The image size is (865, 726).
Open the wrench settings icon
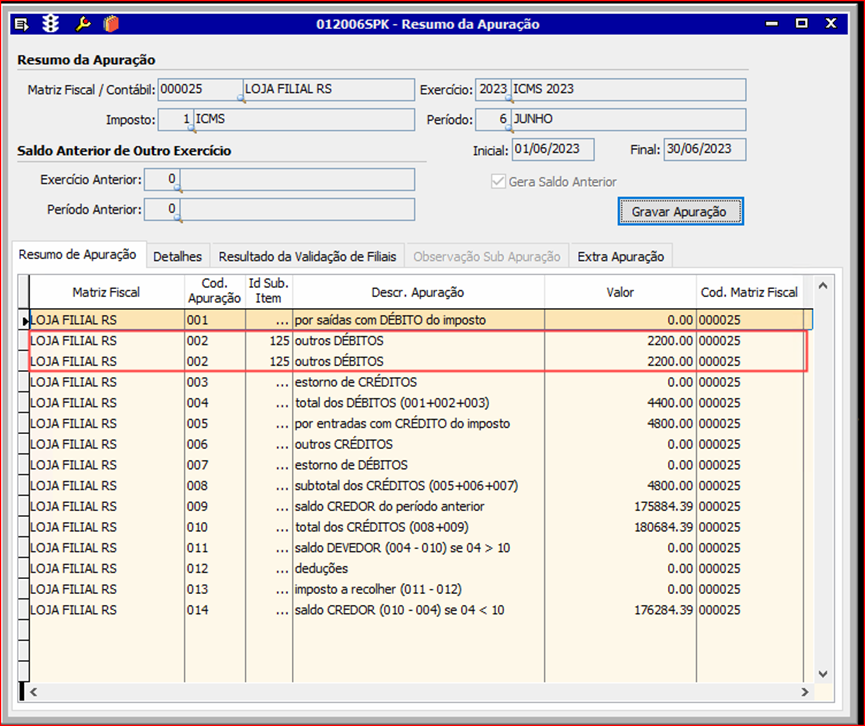coord(83,24)
